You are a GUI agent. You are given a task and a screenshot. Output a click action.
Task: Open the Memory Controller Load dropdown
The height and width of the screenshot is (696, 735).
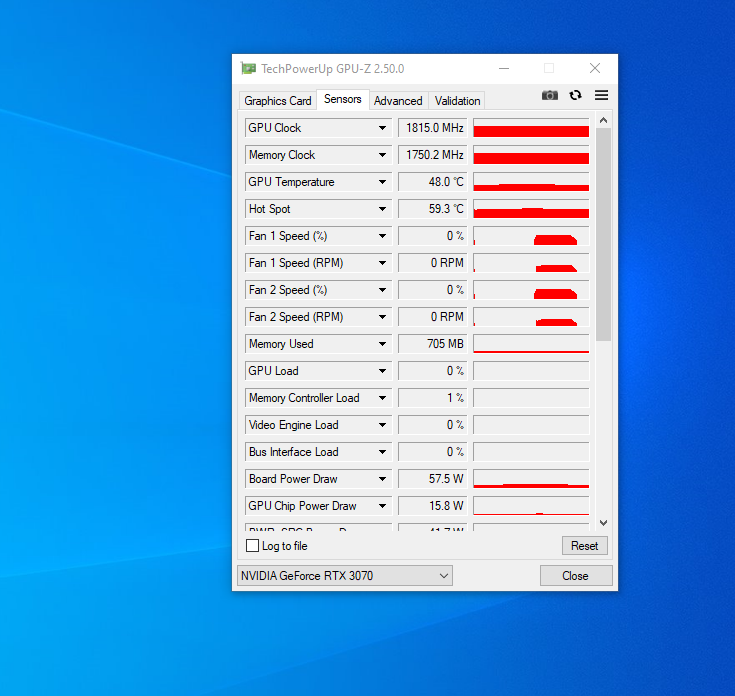(x=382, y=398)
